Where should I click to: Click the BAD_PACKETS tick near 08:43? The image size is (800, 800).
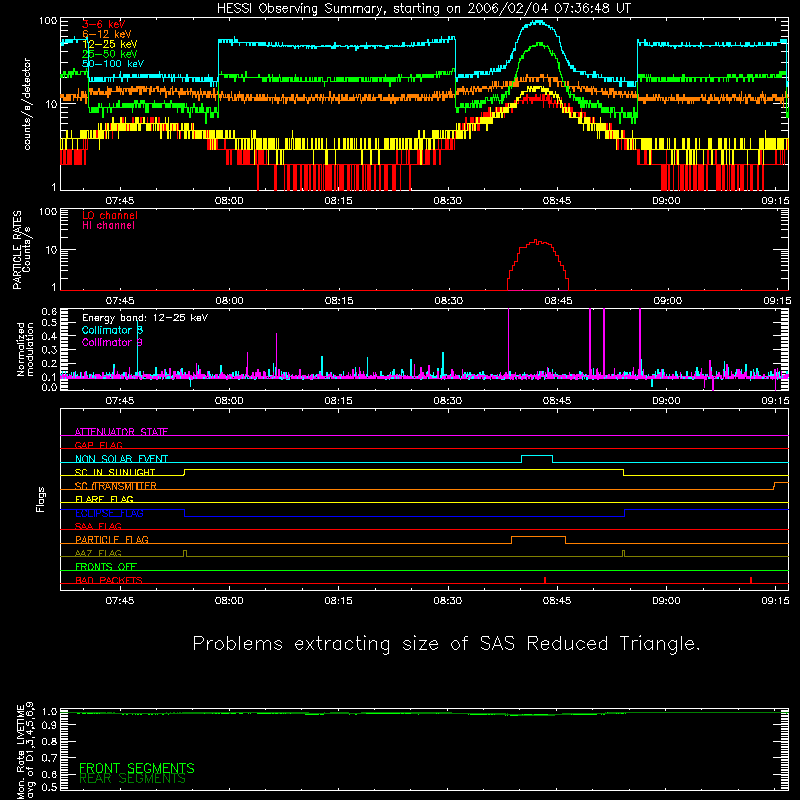coord(545,580)
